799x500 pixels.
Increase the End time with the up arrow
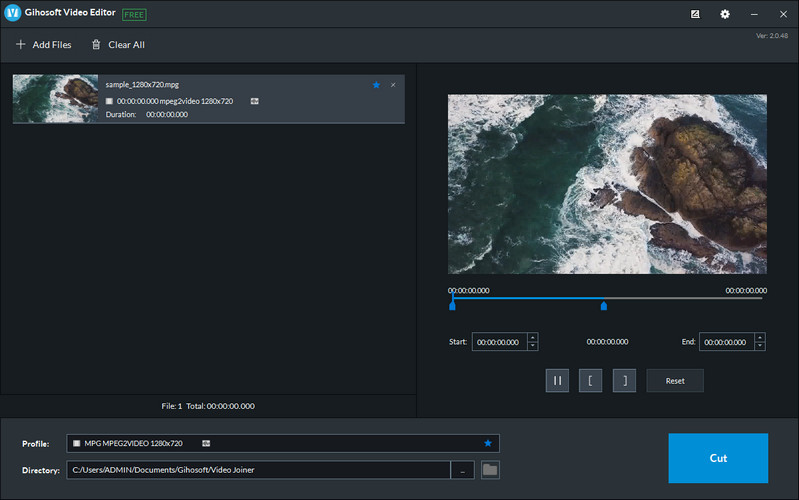tap(760, 337)
